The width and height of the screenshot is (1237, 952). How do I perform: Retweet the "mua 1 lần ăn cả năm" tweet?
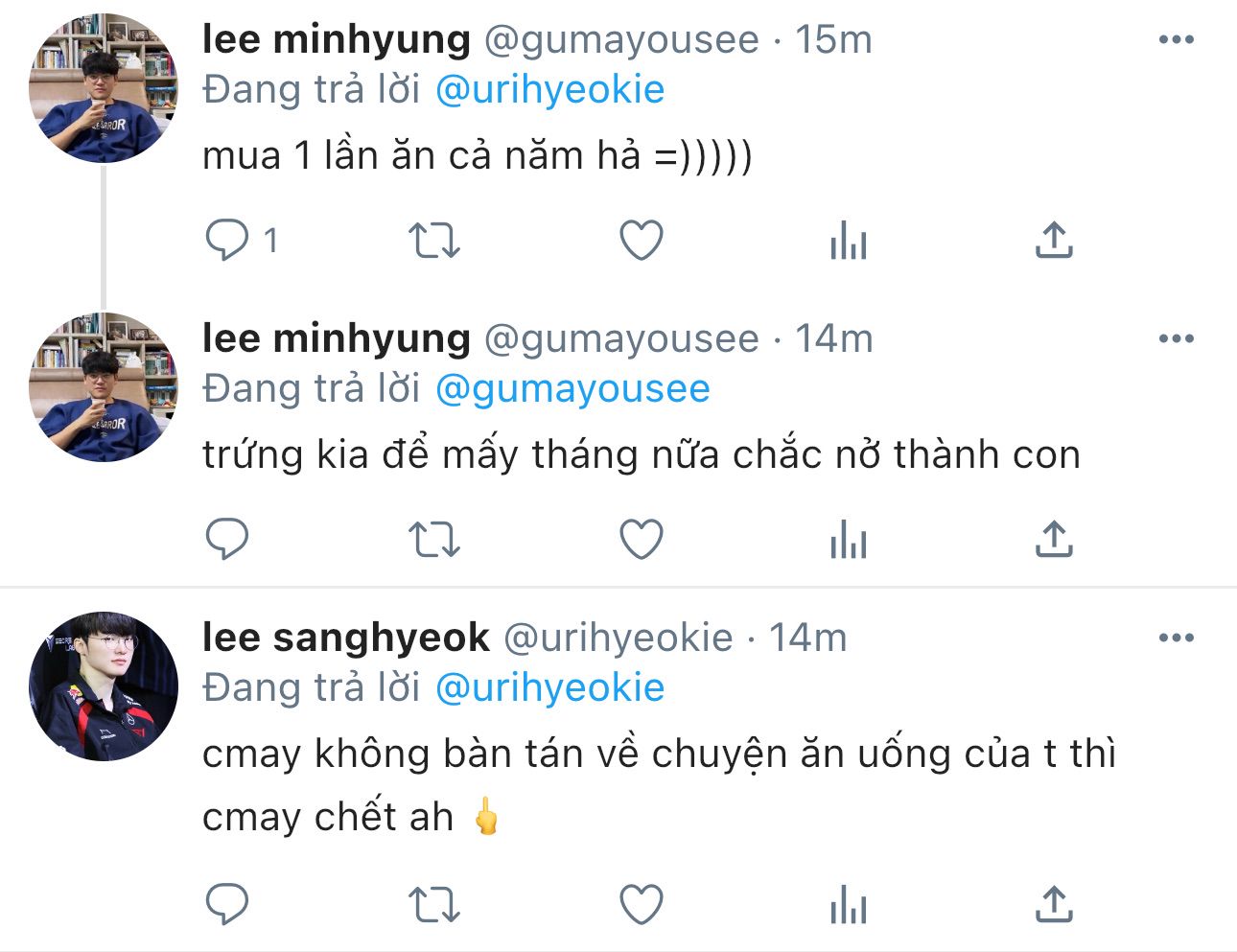click(x=434, y=241)
